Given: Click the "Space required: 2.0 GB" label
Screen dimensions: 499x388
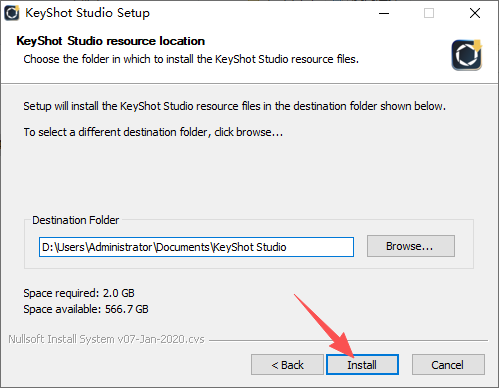Looking at the screenshot, I should pyautogui.click(x=79, y=293).
